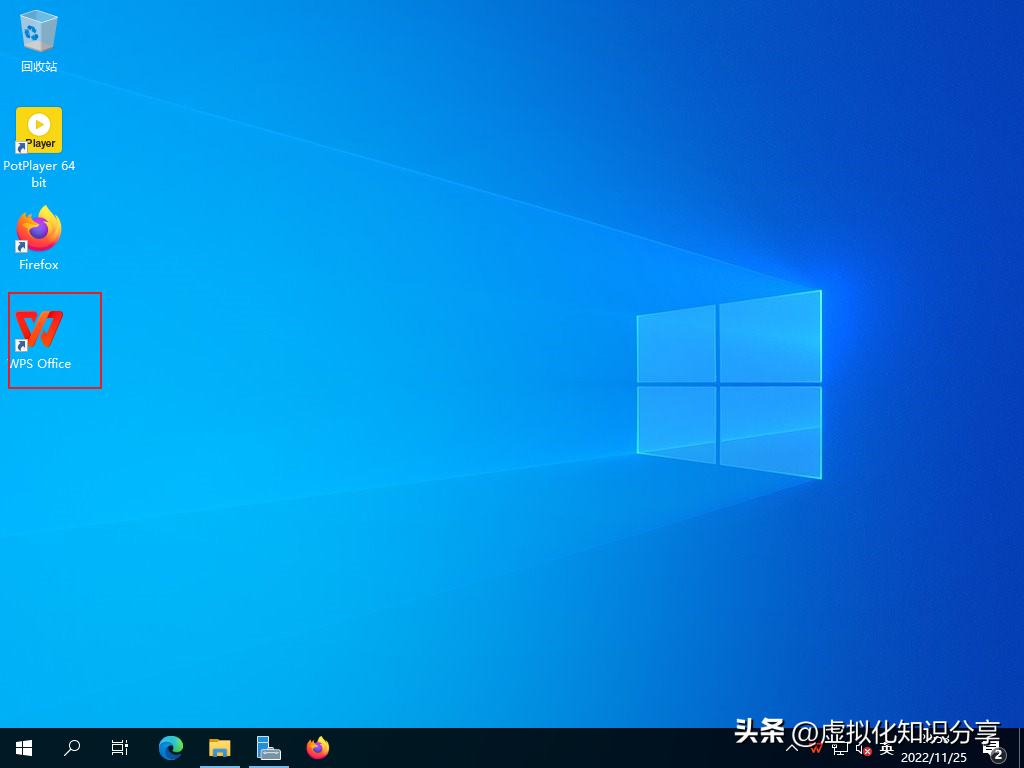The width and height of the screenshot is (1024, 768).
Task: Click the network icon in the tray
Action: (x=838, y=749)
